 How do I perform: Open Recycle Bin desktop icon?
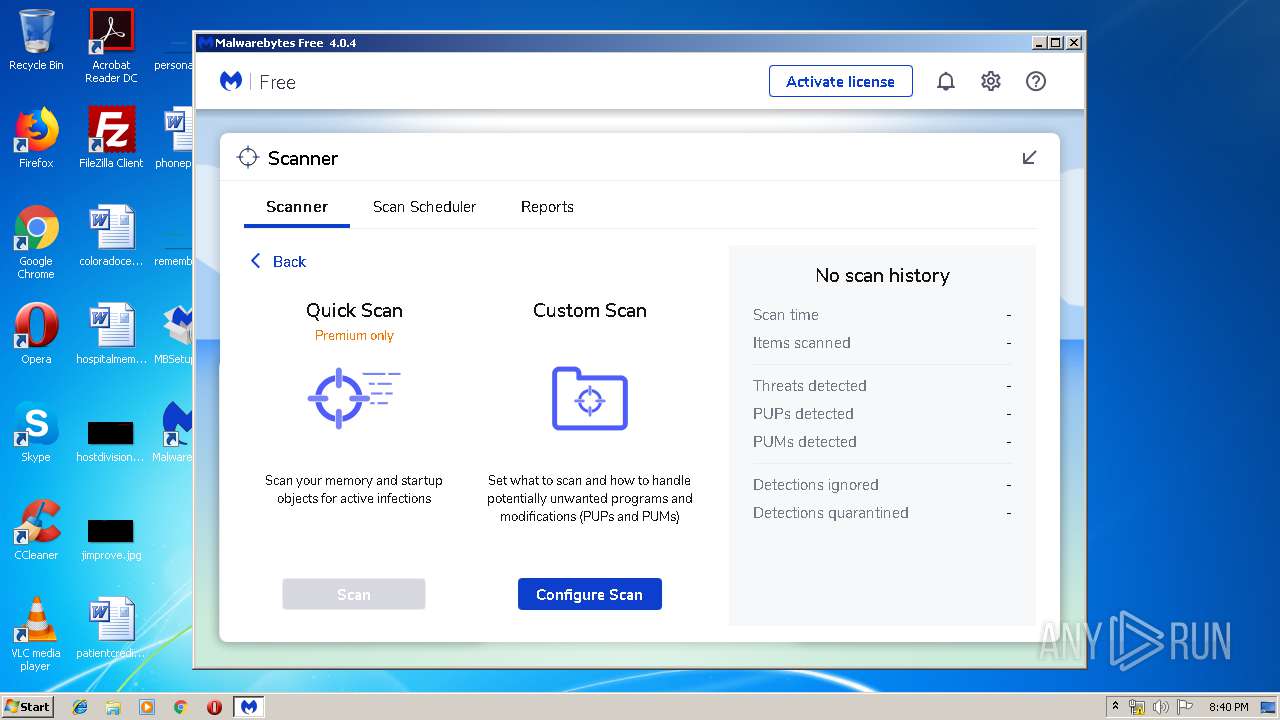pos(36,40)
